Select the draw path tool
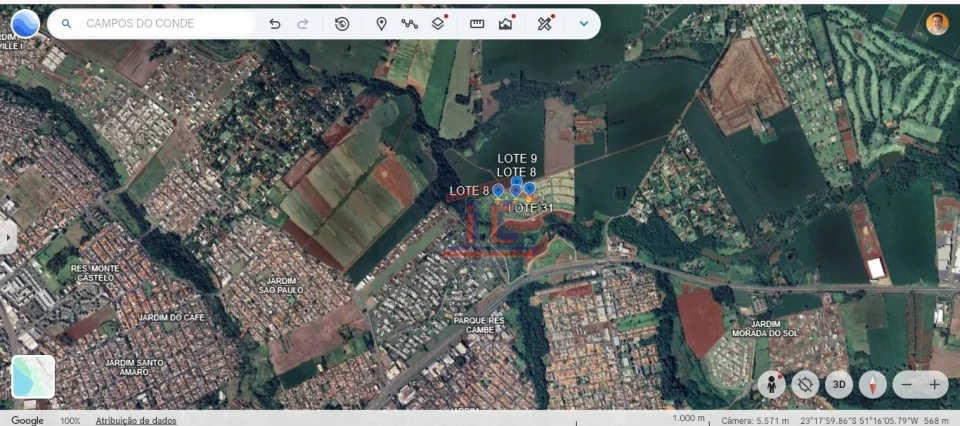960x426 pixels. coord(409,23)
